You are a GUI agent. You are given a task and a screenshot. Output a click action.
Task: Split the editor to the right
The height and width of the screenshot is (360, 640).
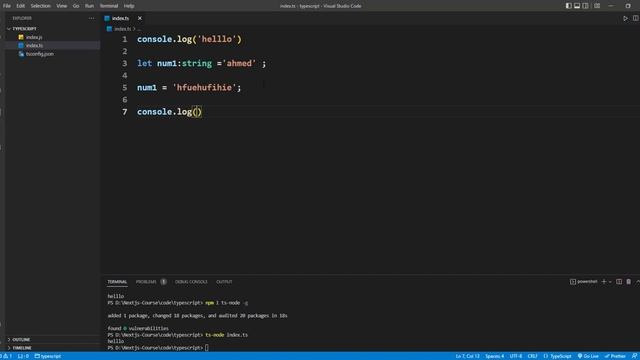(x=636, y=18)
